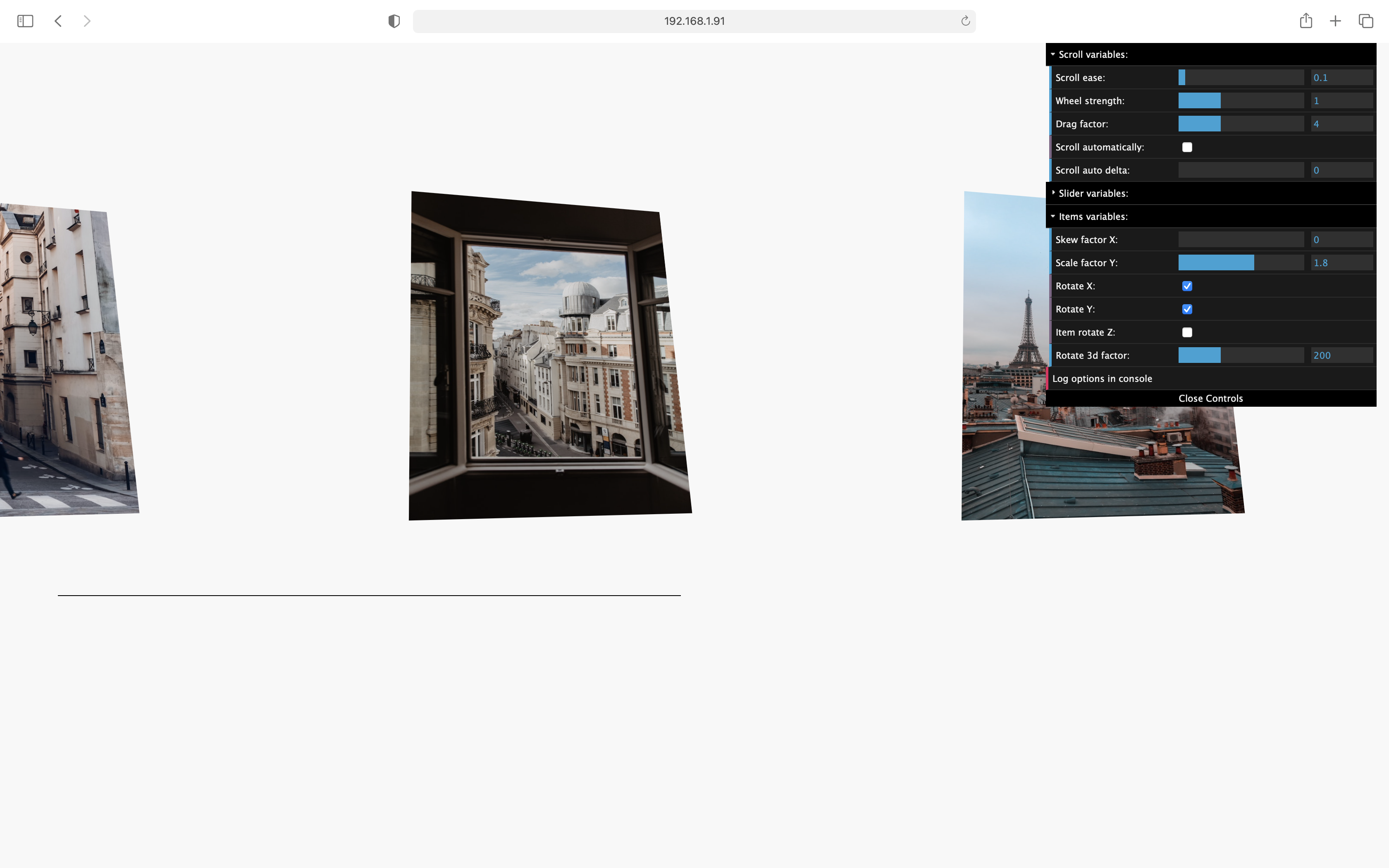
Task: Collapse the Items variables folder
Action: pos(1092,217)
